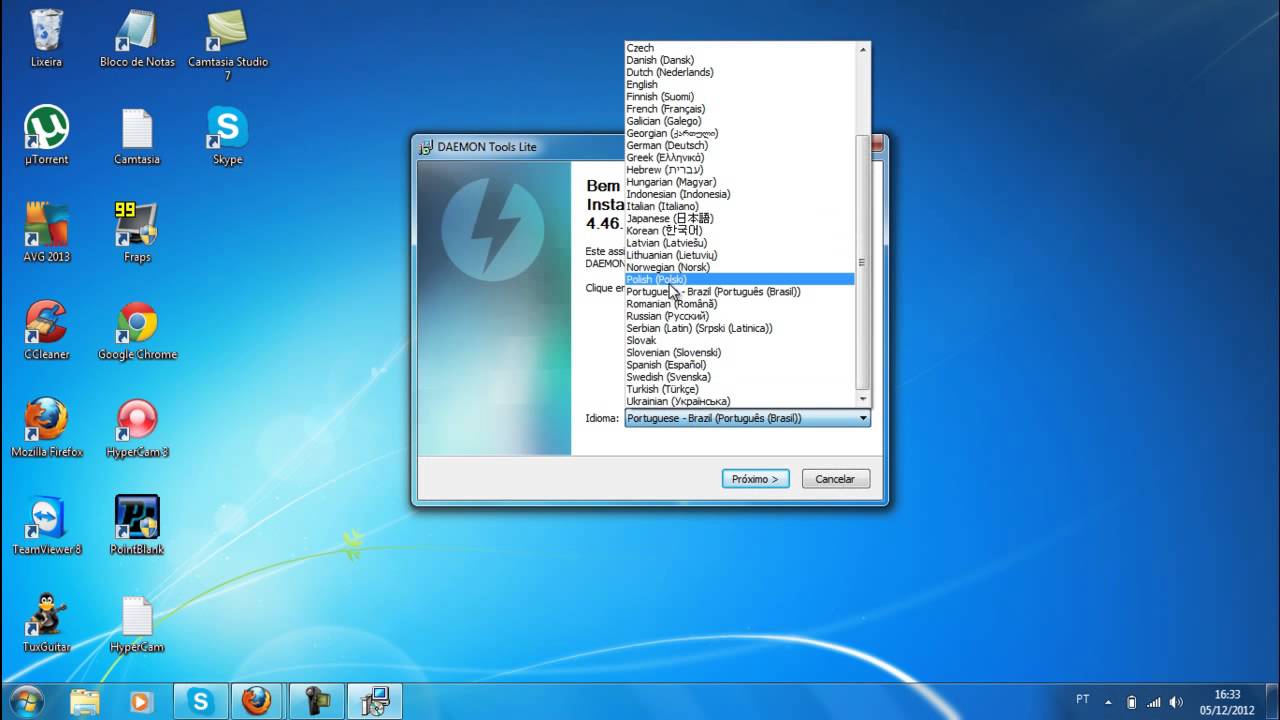Collapse the Idioma language dropdown arrow
The image size is (1280, 720).
click(863, 419)
